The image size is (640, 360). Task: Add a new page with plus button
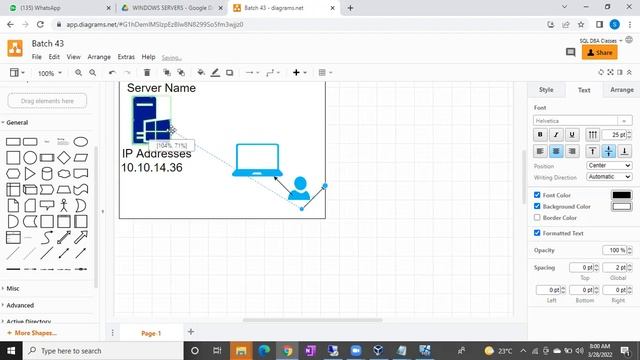tap(191, 332)
